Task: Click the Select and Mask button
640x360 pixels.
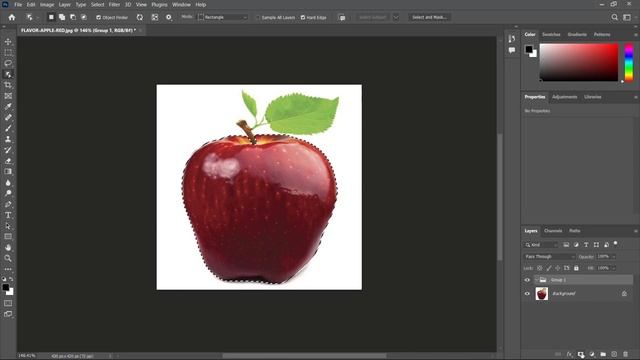Action: [429, 17]
